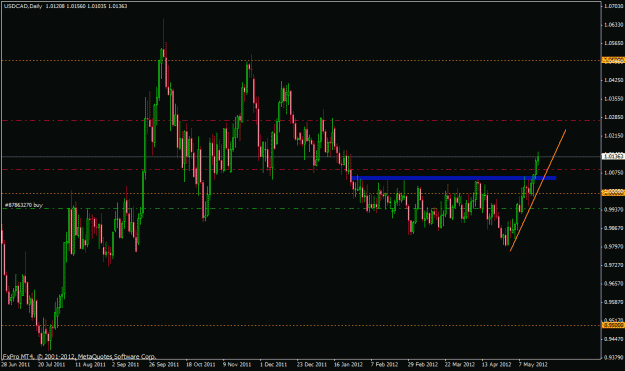
Task: Click the 13 Apr 2012 date label
Action: pyautogui.click(x=497, y=365)
